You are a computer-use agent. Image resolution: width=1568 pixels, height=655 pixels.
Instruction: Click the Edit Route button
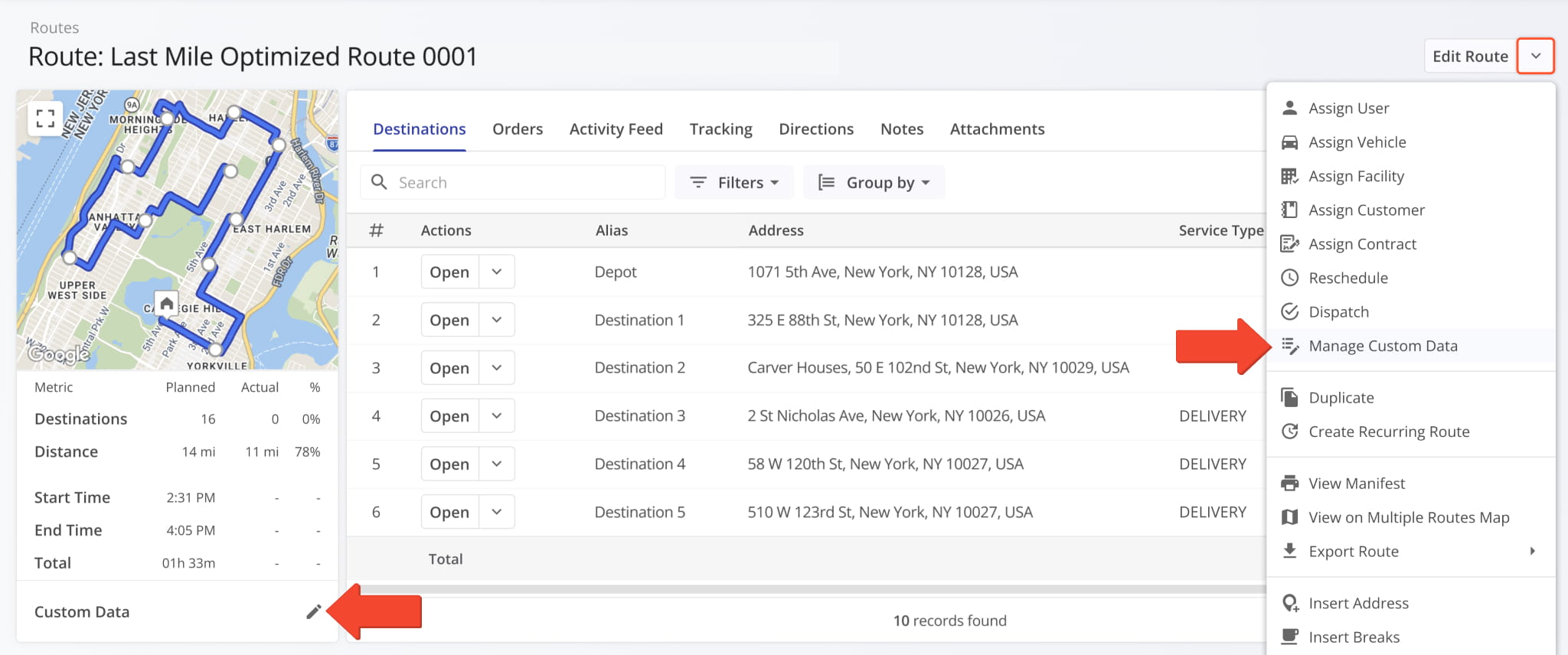pos(1470,56)
